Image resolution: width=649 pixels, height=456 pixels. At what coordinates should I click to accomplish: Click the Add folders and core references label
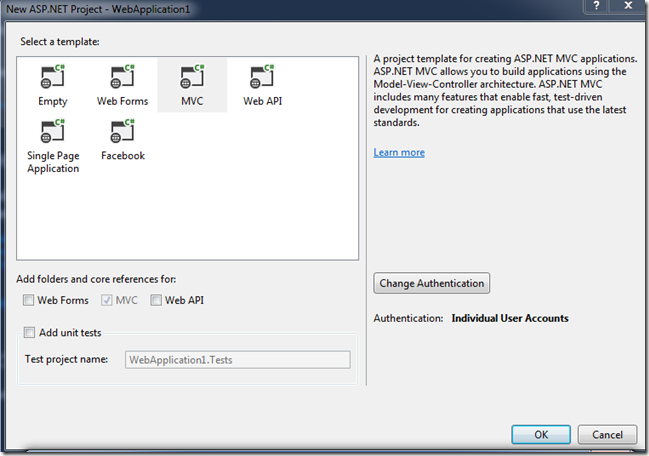click(x=96, y=279)
